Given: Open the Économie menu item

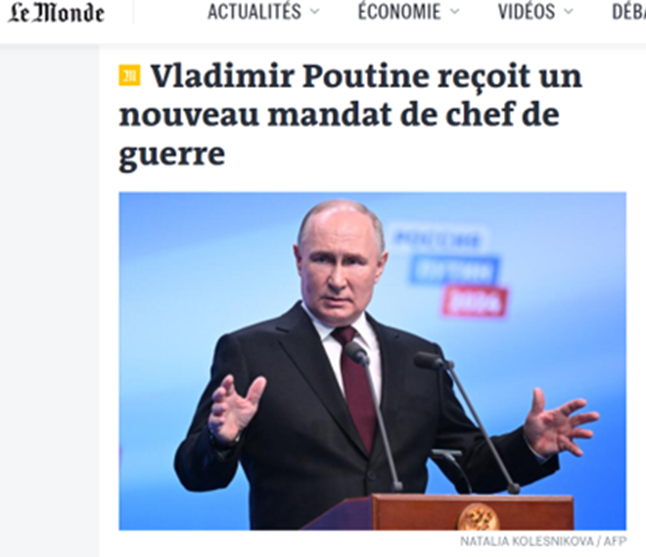Looking at the screenshot, I should 399,12.
